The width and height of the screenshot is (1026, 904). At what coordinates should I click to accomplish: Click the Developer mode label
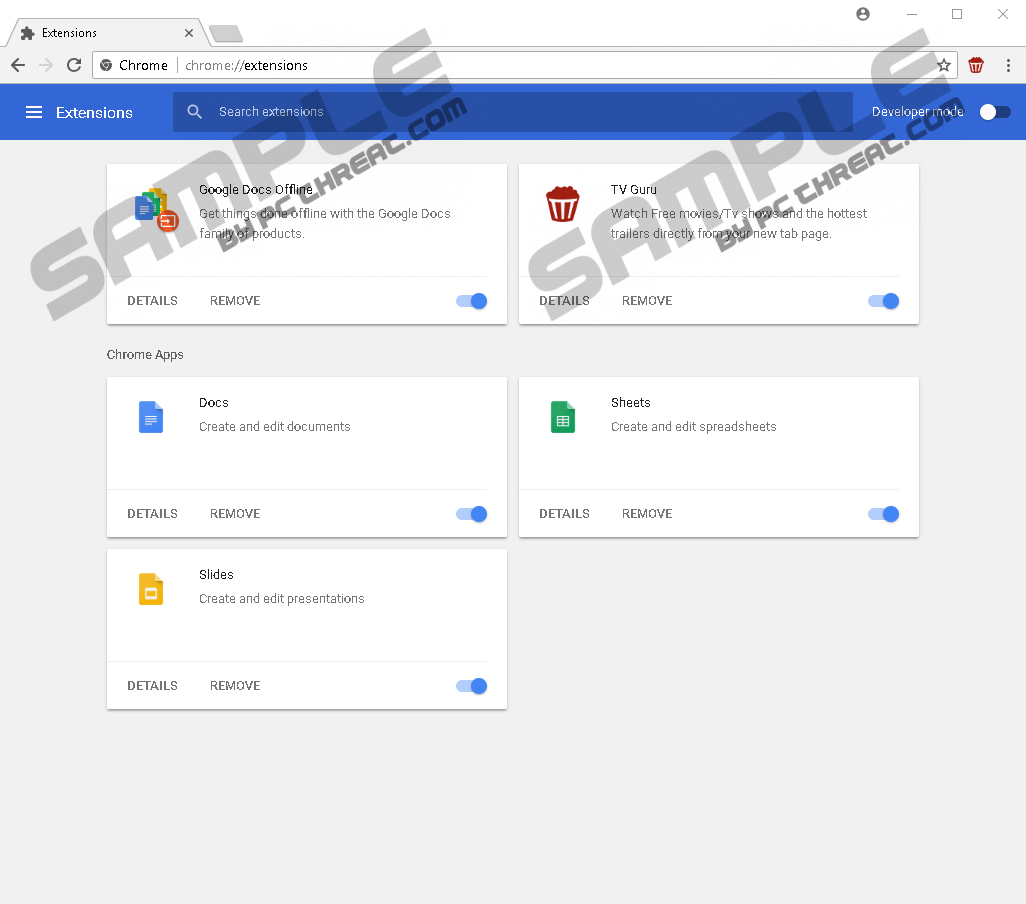[917, 112]
